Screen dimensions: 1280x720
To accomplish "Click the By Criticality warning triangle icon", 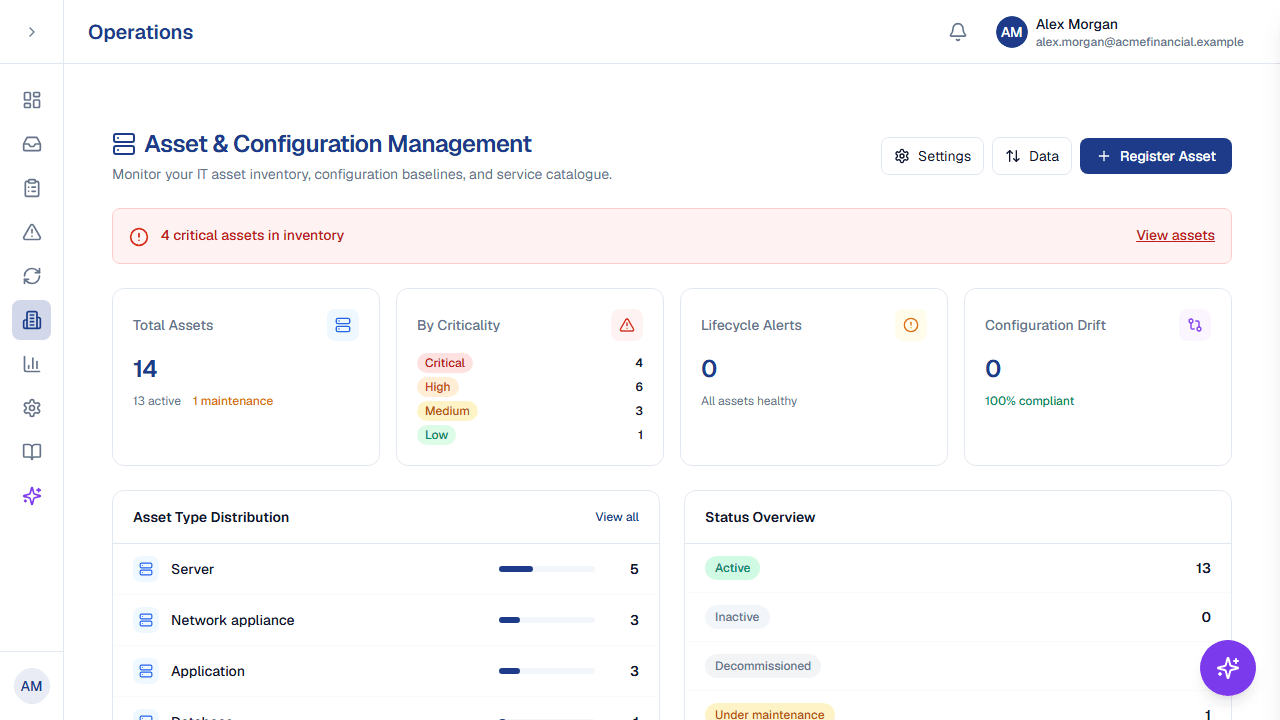I will point(627,325).
